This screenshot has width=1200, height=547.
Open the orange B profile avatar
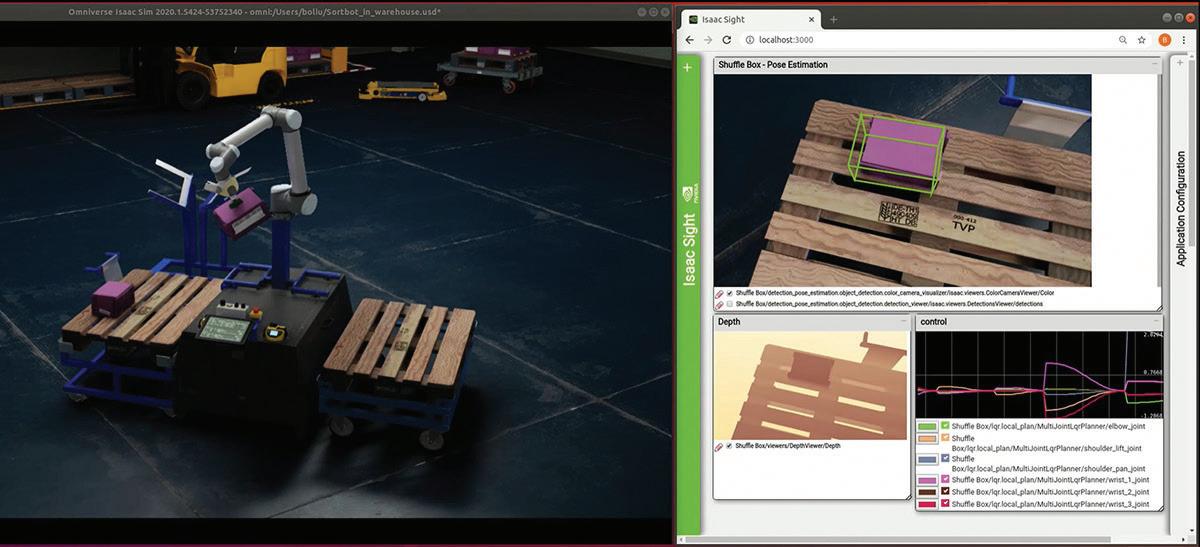pyautogui.click(x=1164, y=39)
